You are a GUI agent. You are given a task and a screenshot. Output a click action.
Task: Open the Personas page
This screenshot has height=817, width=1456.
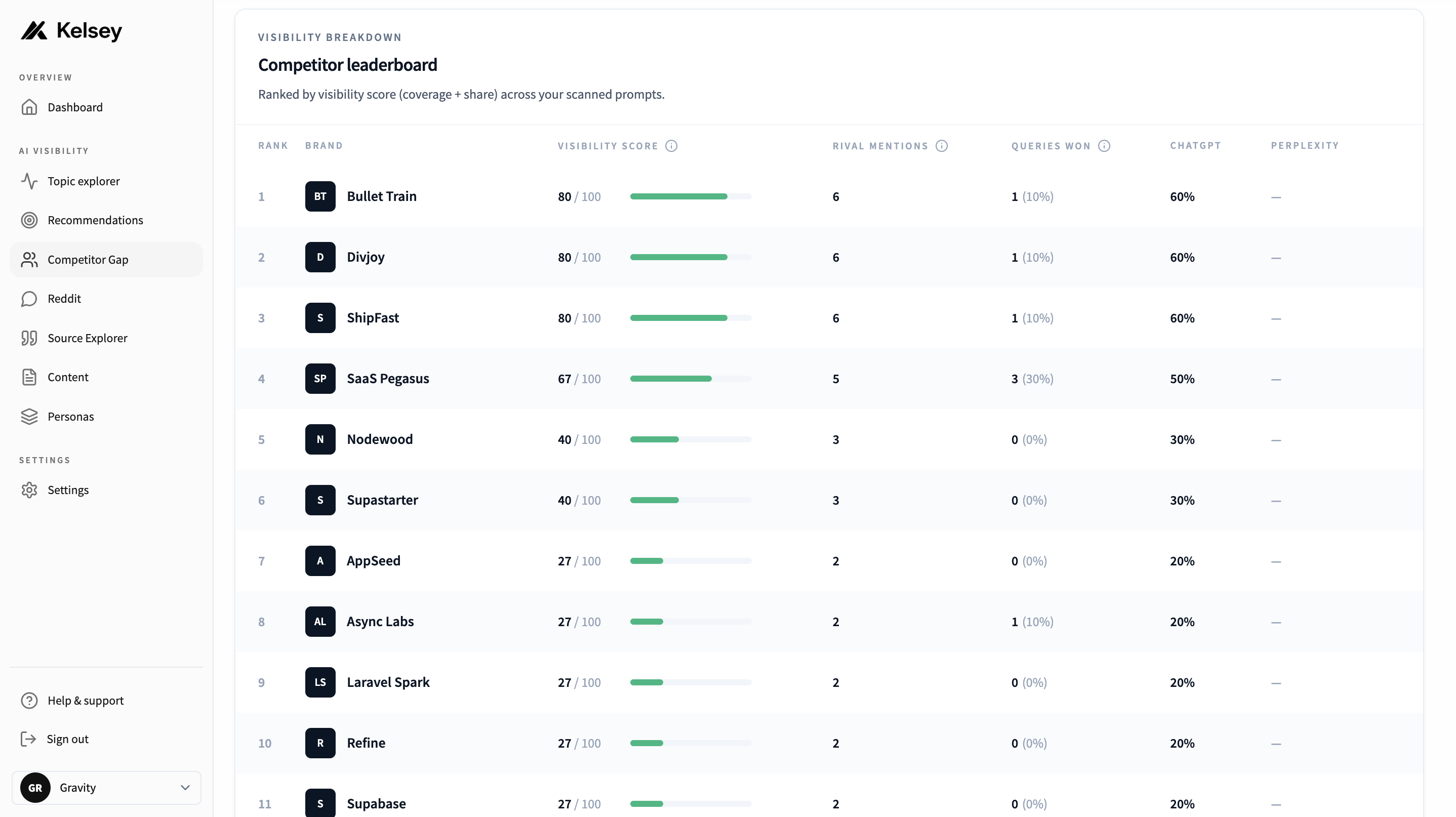[x=106, y=417]
